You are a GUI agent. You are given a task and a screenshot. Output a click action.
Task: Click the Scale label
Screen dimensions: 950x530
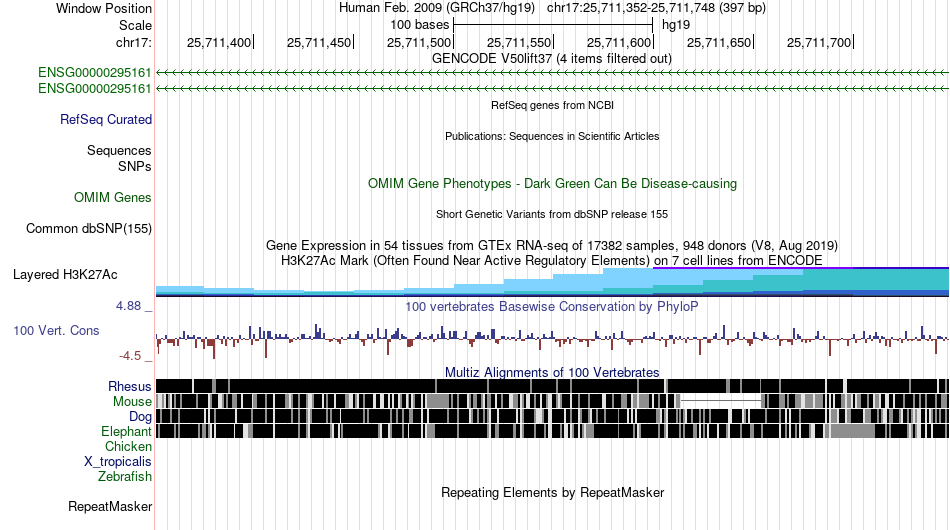(135, 25)
